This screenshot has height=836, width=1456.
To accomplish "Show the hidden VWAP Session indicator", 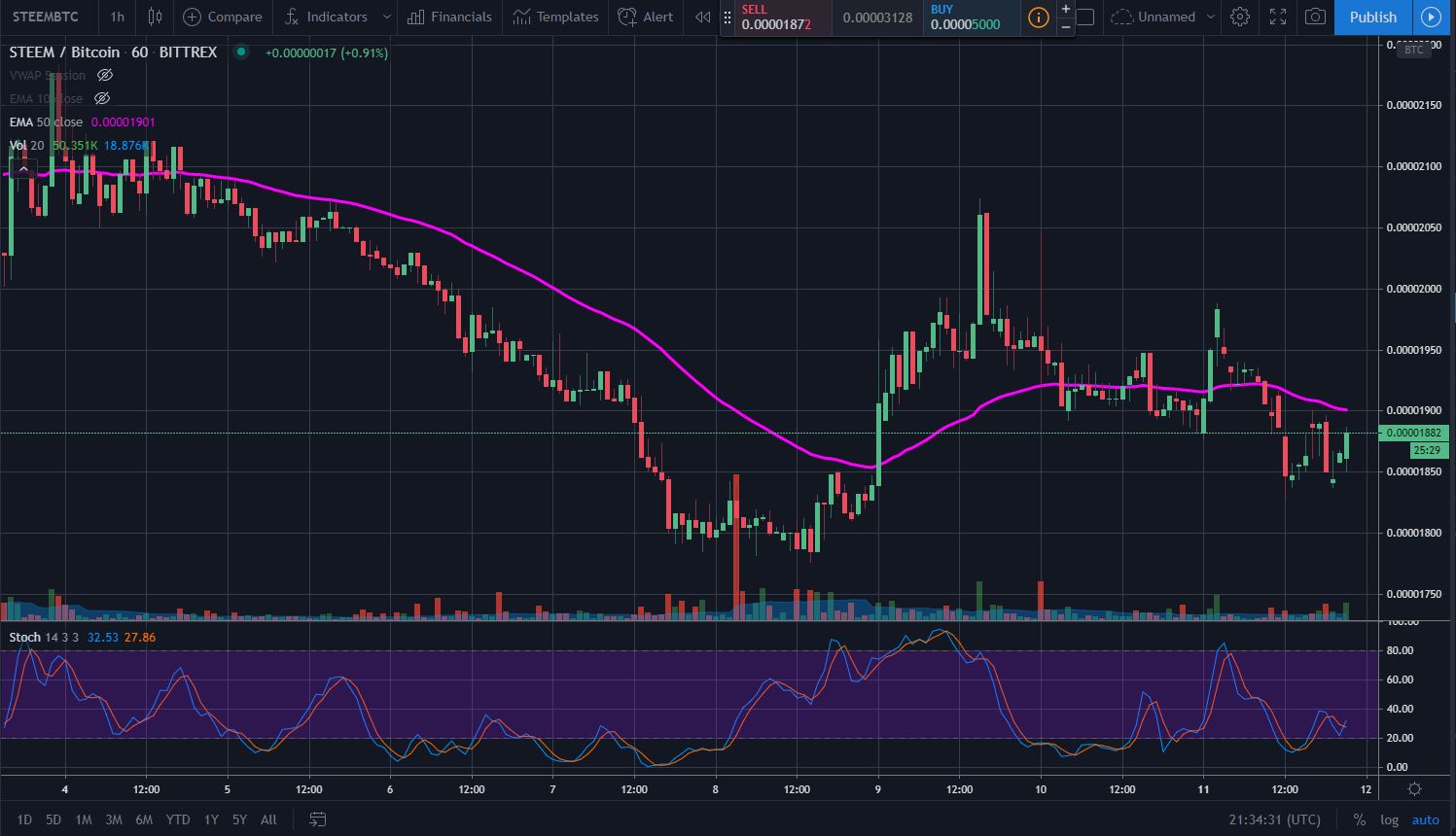I will (105, 75).
